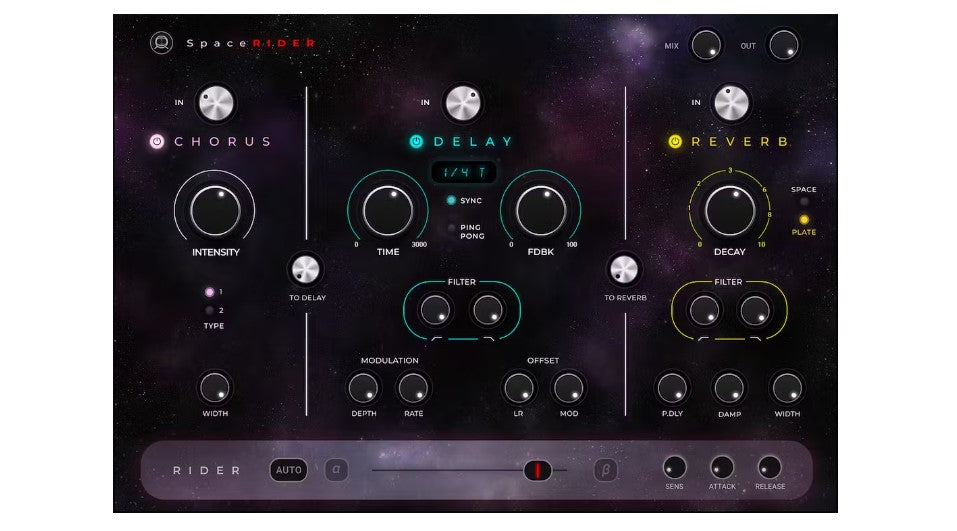Click the TO REVERB send knob
The image size is (957, 531).
click(x=624, y=270)
